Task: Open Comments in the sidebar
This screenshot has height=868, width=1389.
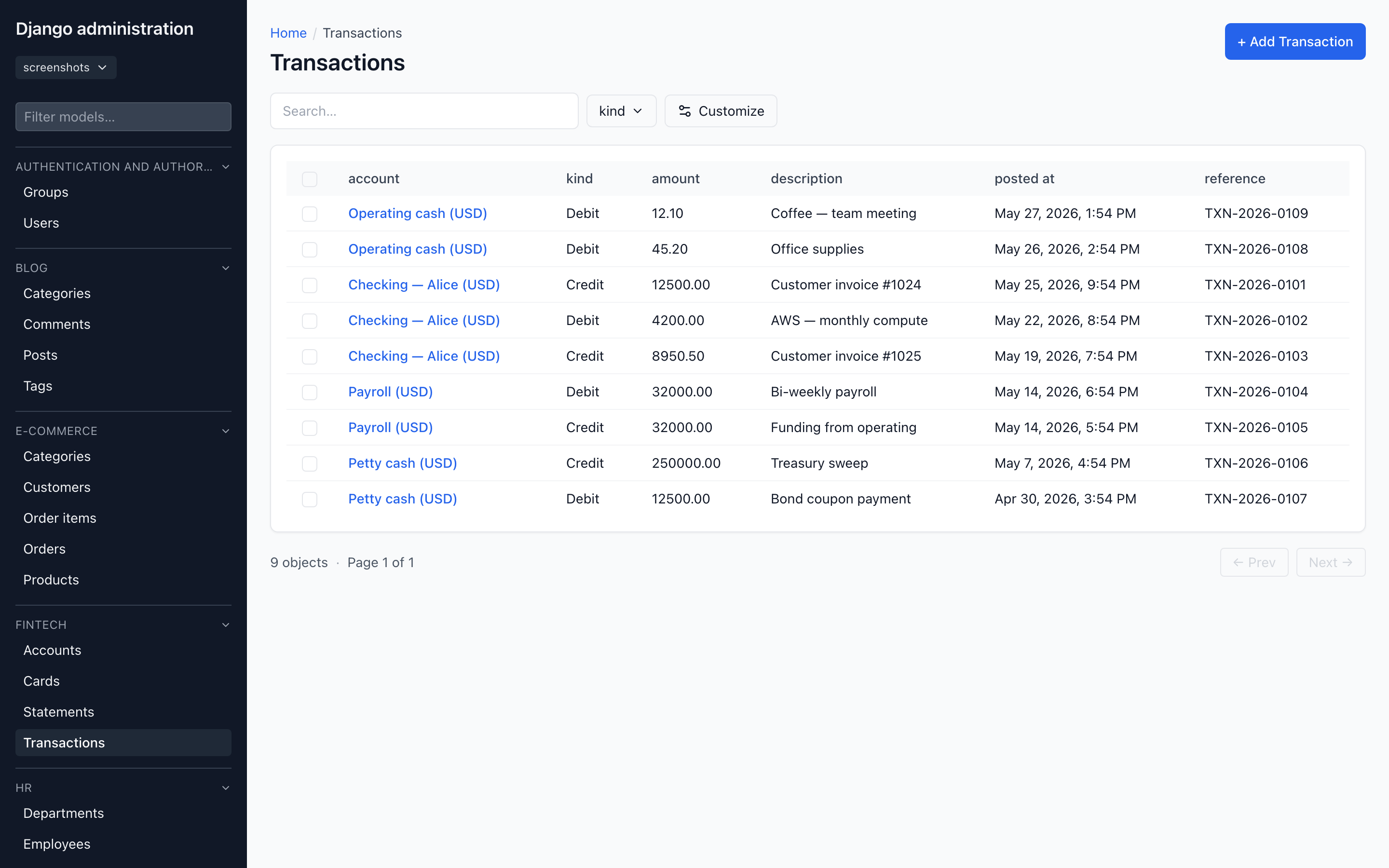Action: point(123,325)
